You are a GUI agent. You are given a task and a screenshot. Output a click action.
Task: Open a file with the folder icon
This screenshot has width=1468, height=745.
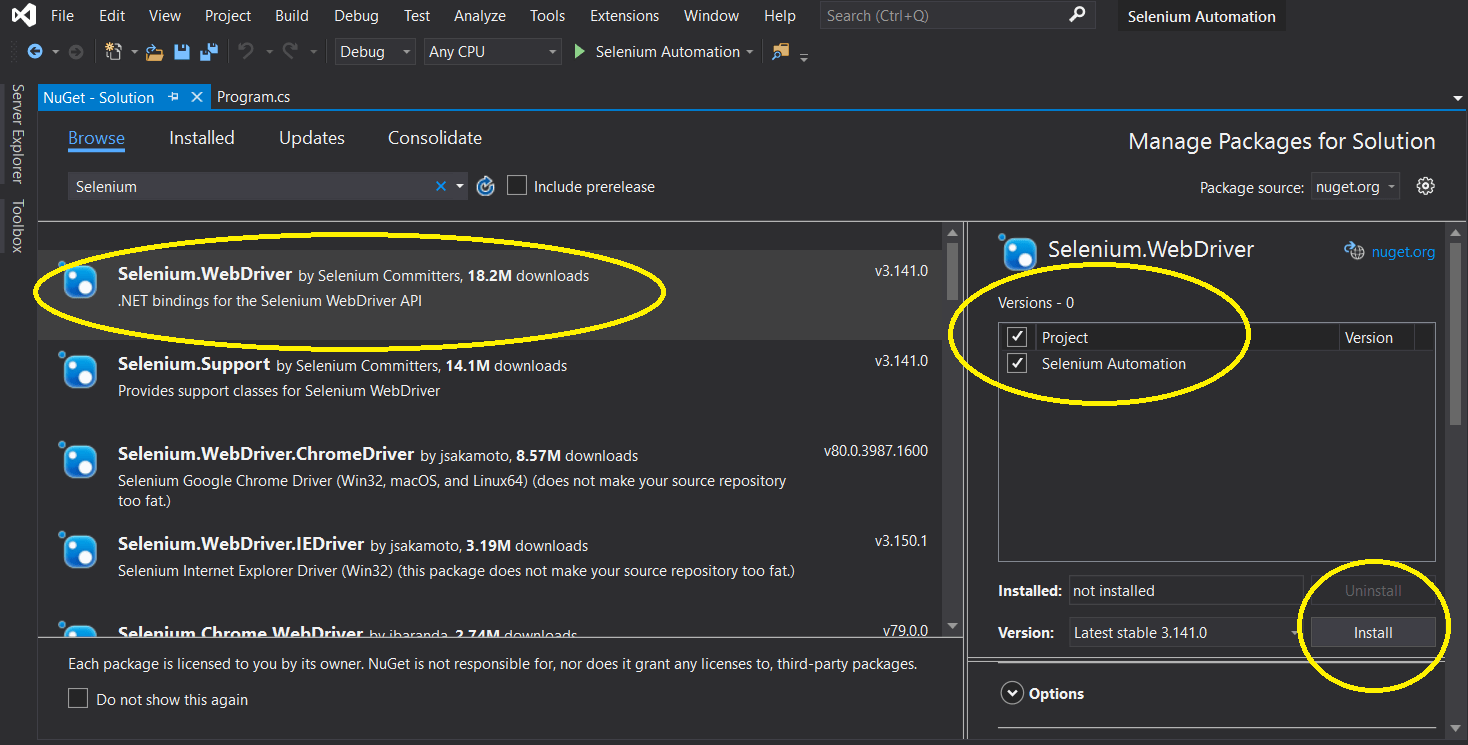154,52
